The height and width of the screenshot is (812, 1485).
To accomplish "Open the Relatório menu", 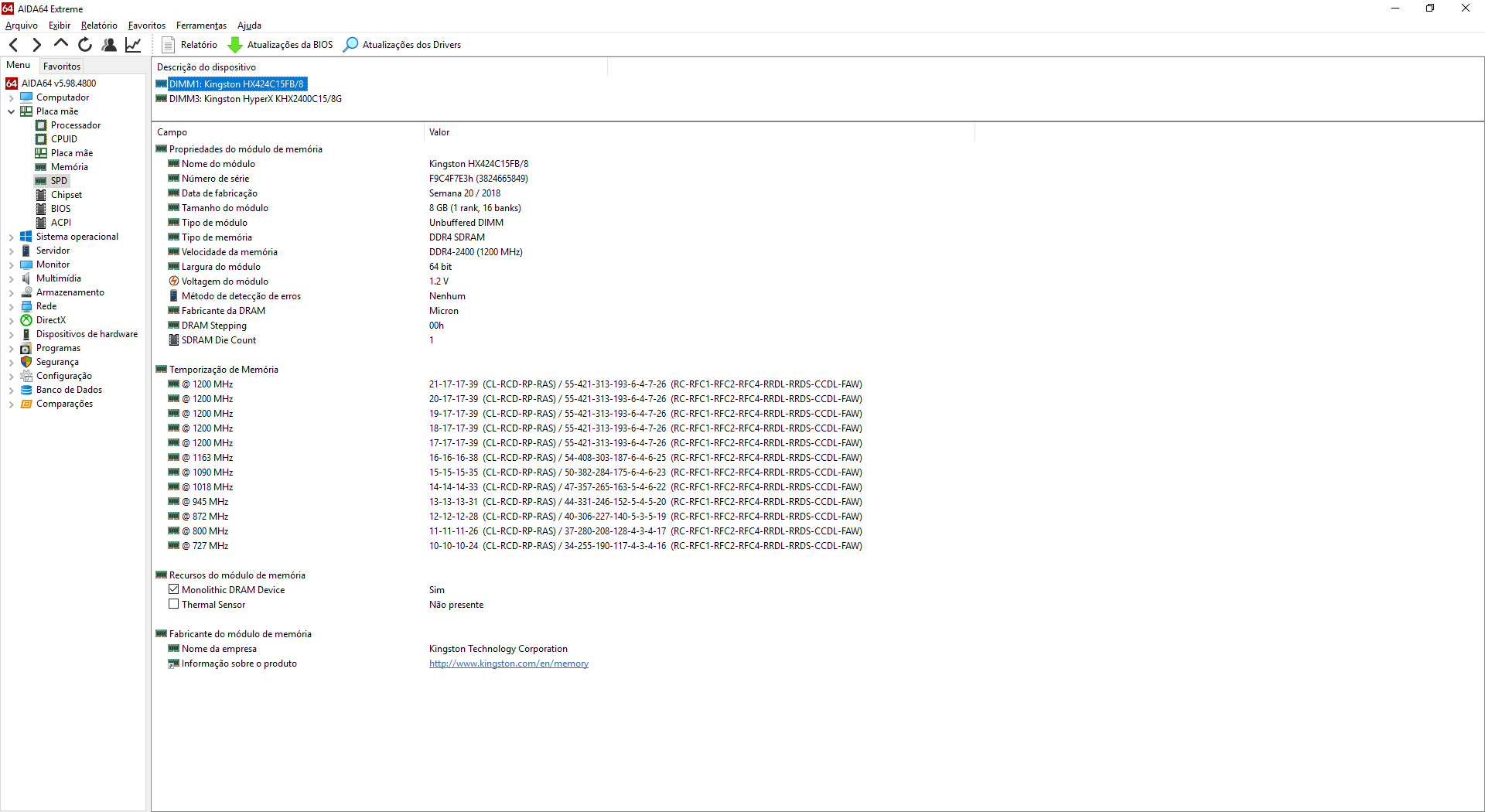I will (x=99, y=26).
